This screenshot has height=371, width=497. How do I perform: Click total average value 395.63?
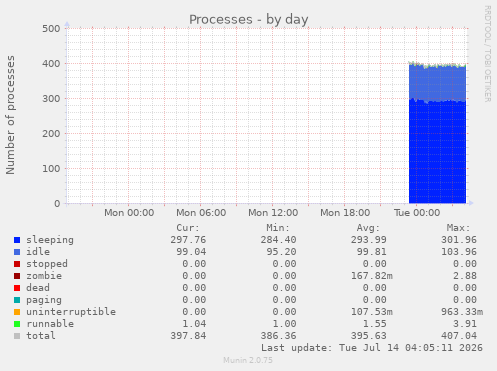click(x=369, y=336)
